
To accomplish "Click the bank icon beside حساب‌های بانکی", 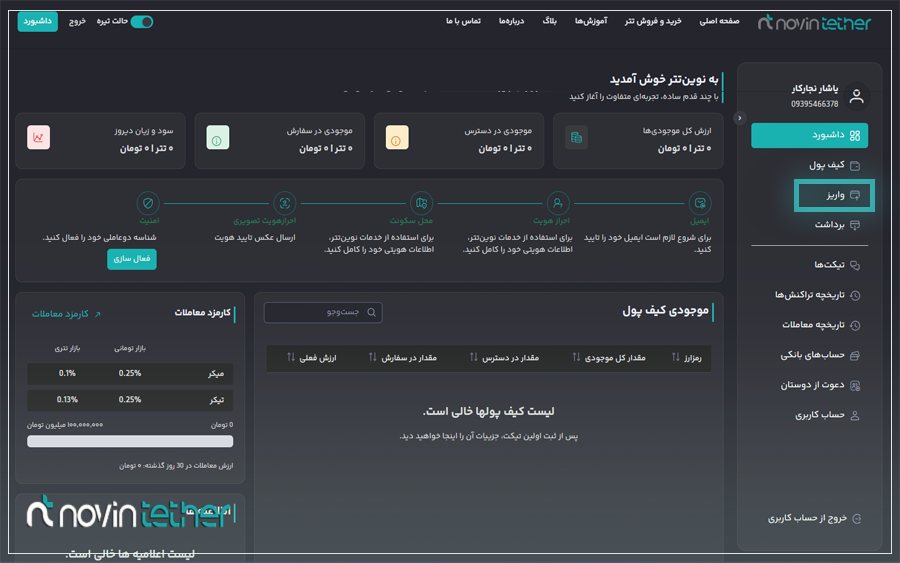I will (855, 356).
